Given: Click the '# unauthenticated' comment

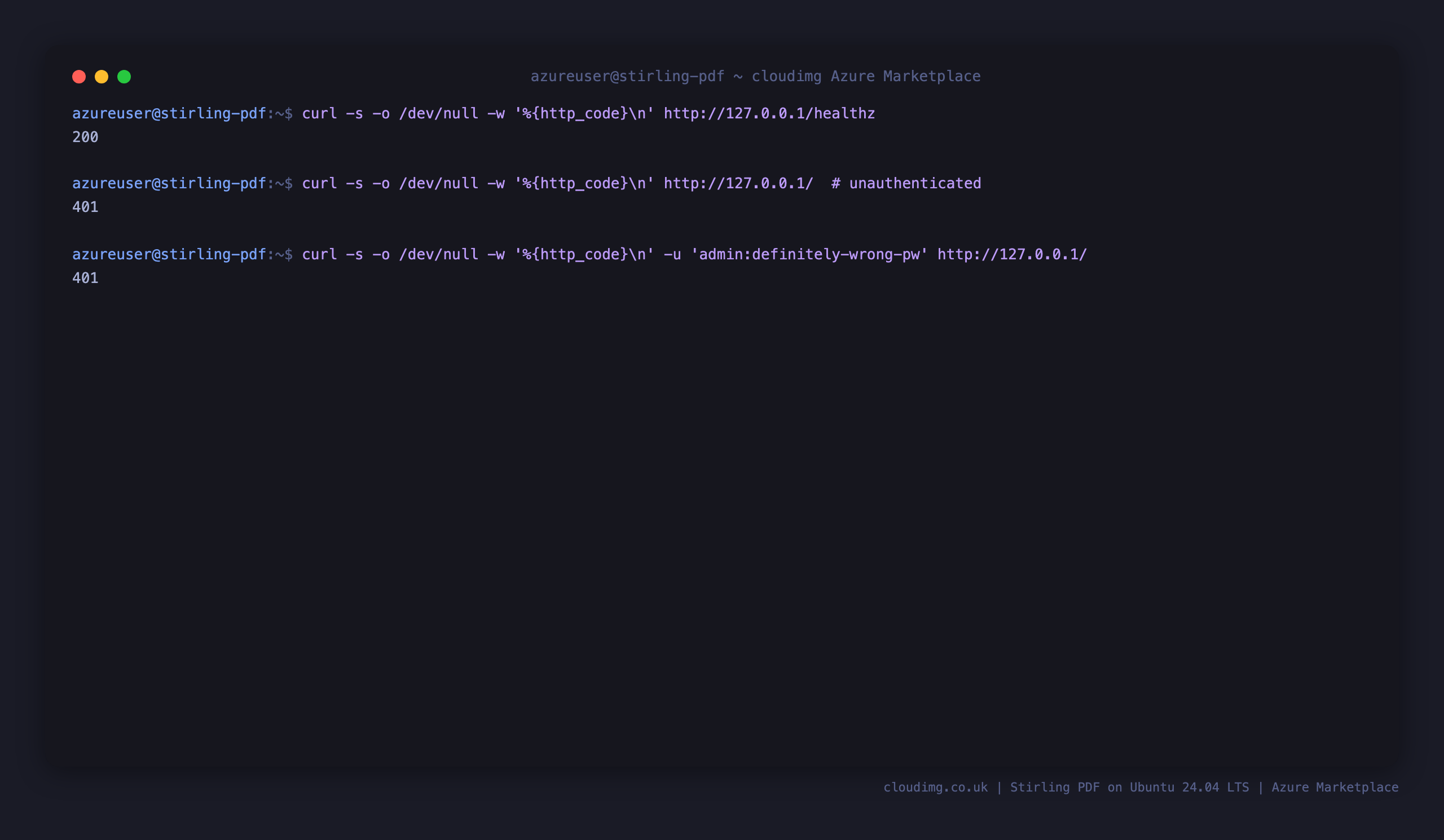Looking at the screenshot, I should click(906, 183).
